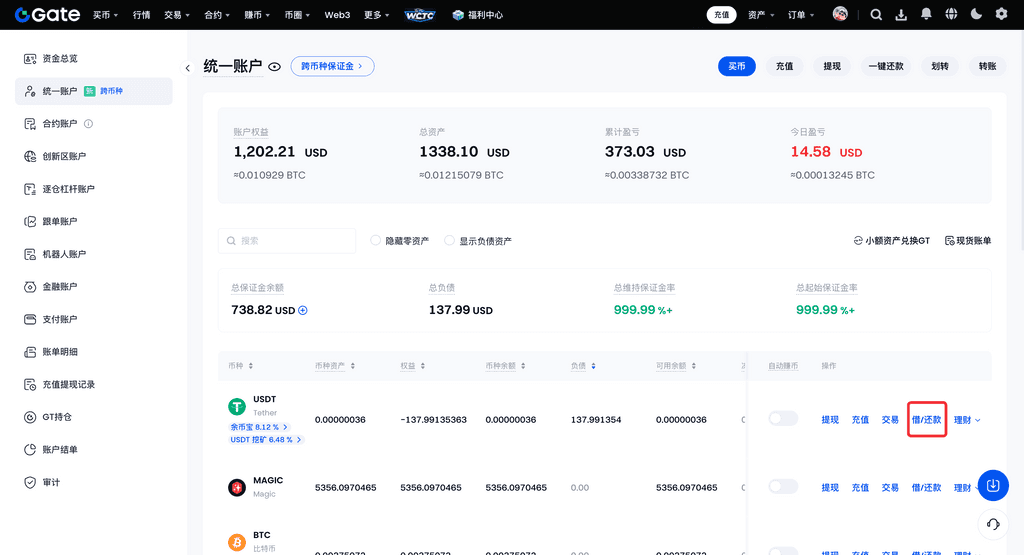Click the 一键还款 button
The width and height of the screenshot is (1024, 555).
click(x=885, y=66)
